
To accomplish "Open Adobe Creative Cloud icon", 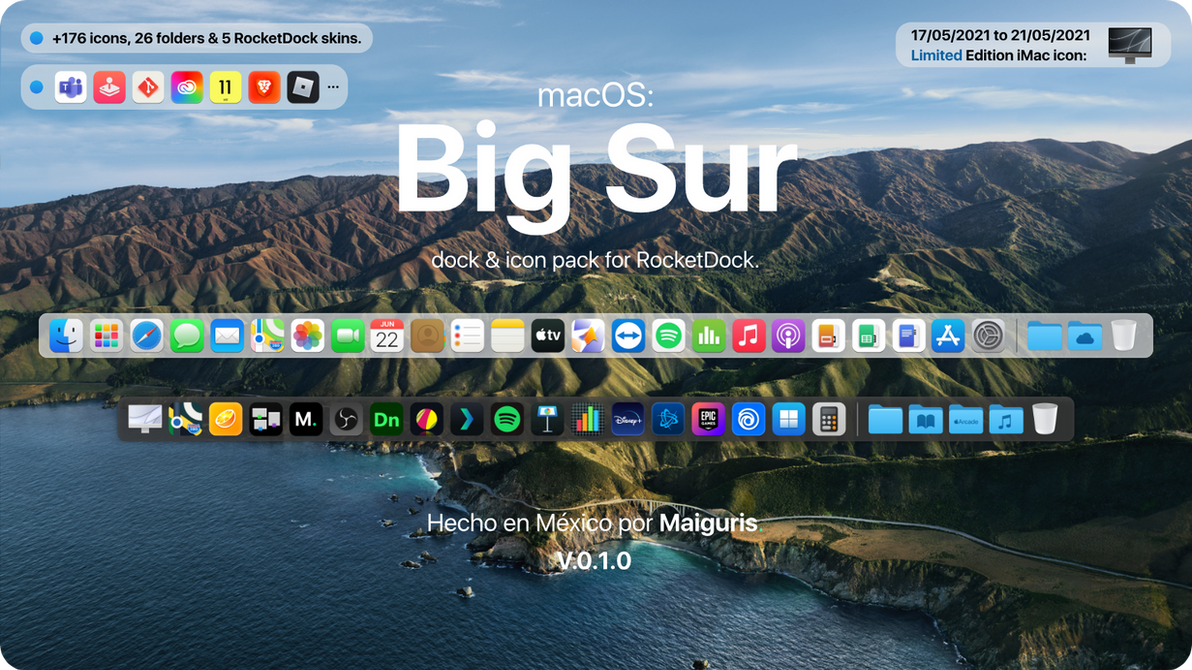I will 187,87.
